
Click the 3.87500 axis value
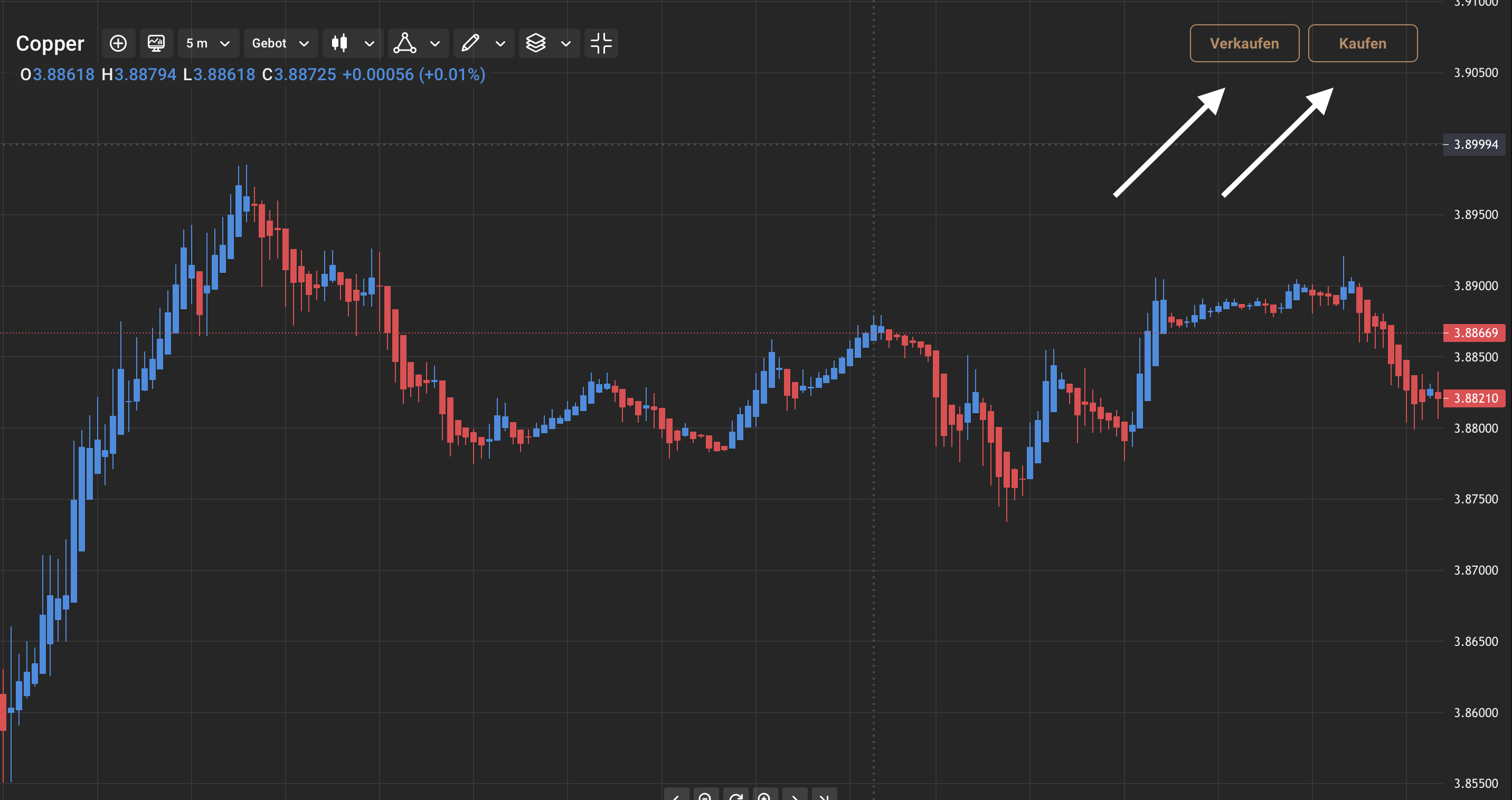(x=1476, y=499)
